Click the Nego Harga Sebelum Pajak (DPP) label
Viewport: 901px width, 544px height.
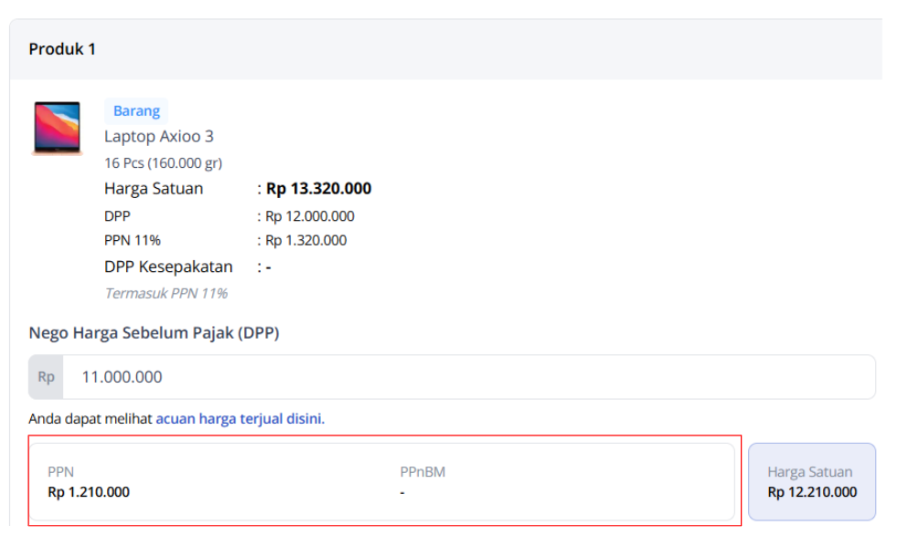[x=154, y=333]
